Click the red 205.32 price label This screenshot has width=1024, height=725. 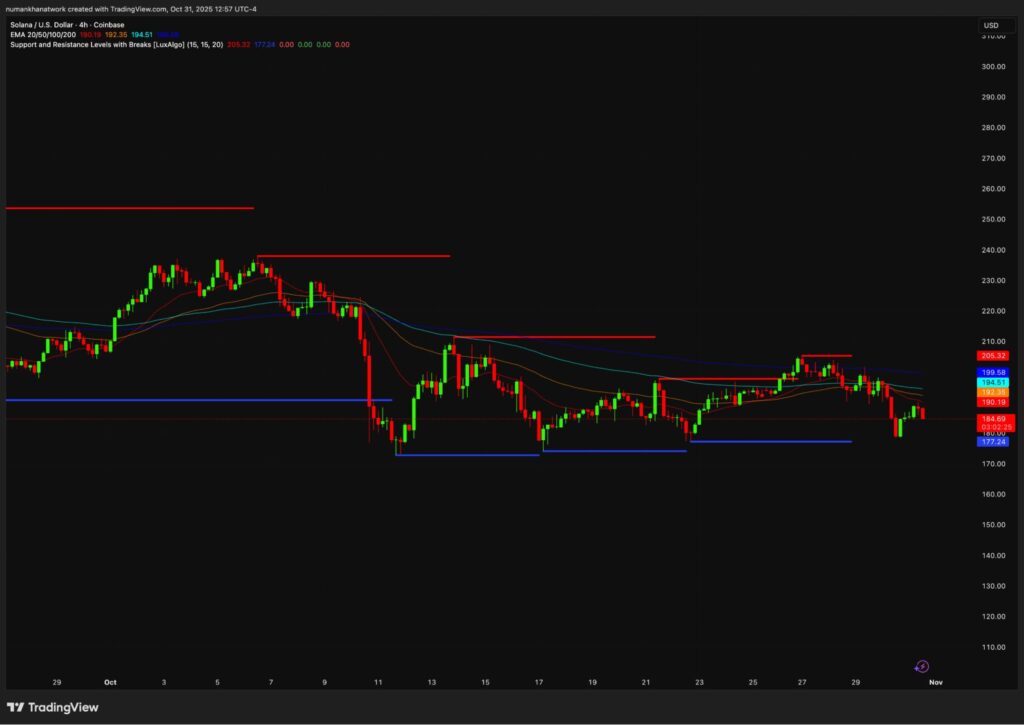point(994,355)
